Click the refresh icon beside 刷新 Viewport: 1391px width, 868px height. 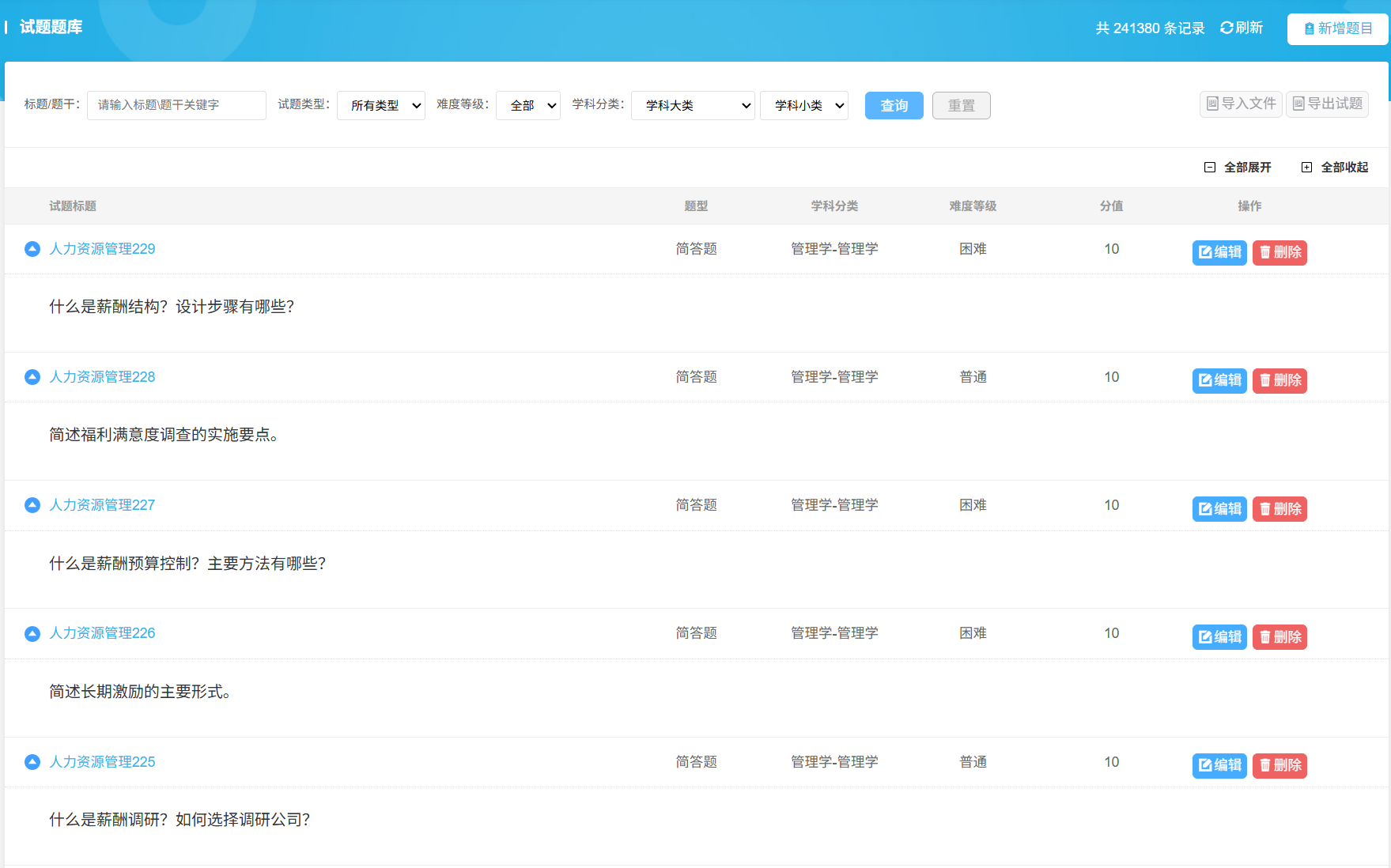[1227, 28]
